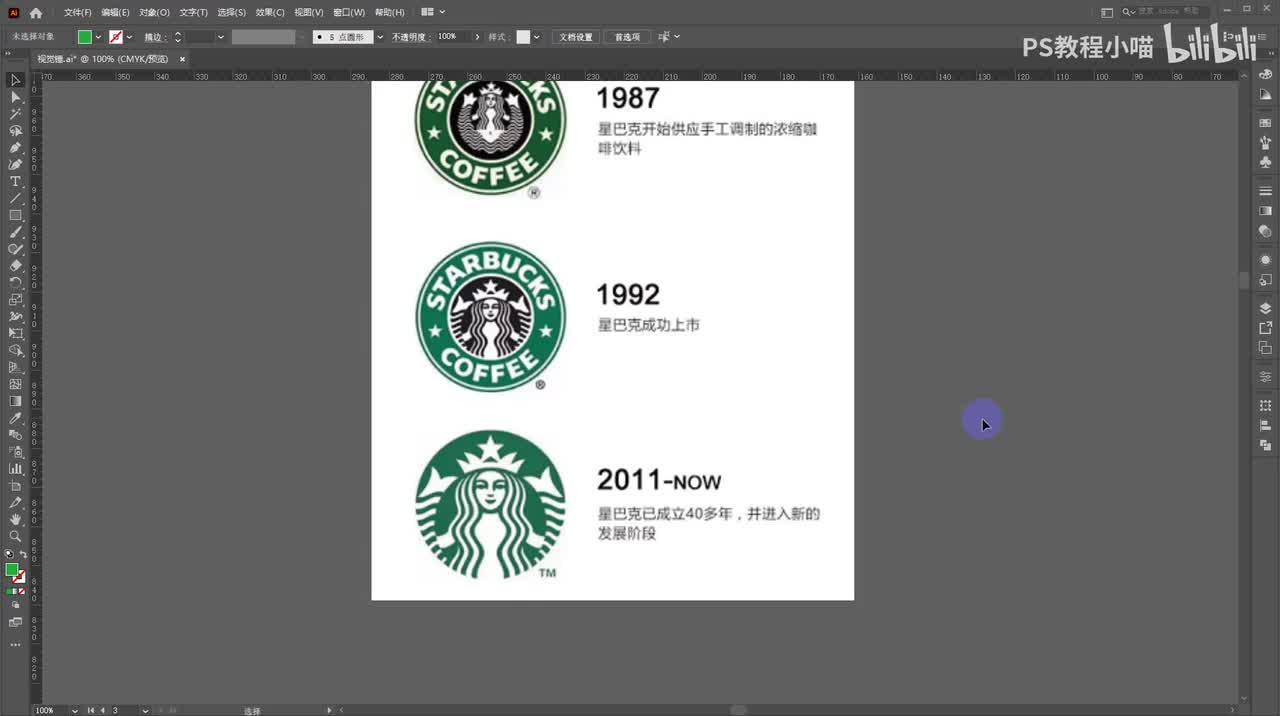Select the Selection tool (black arrow)

[15, 80]
